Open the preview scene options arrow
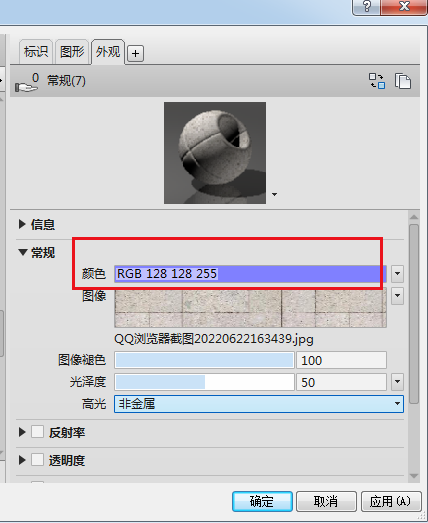This screenshot has height=523, width=428. tap(274, 194)
